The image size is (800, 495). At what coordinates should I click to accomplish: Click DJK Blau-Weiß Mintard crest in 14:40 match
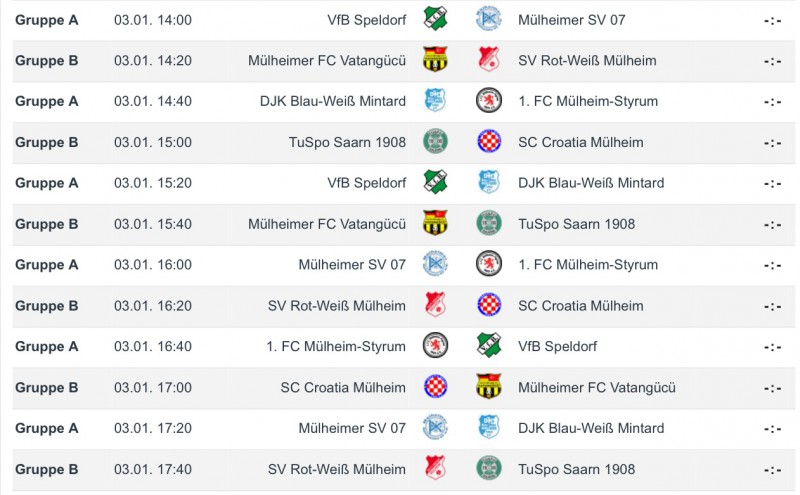point(435,101)
